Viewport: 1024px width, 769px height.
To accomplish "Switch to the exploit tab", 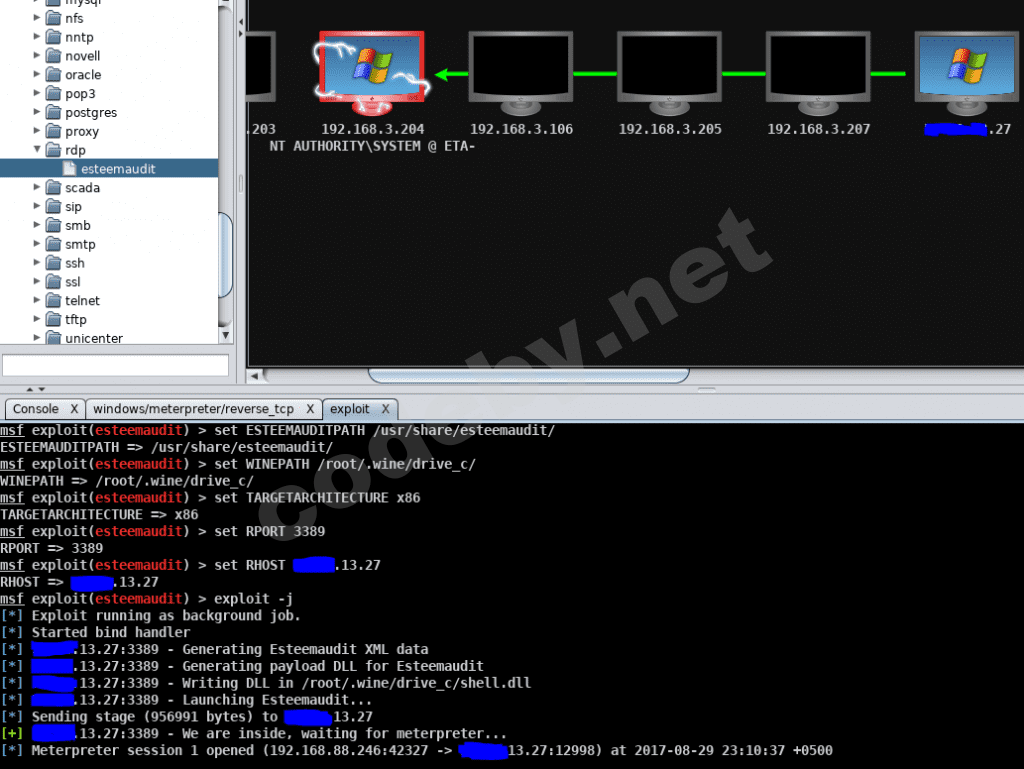I will pos(349,409).
